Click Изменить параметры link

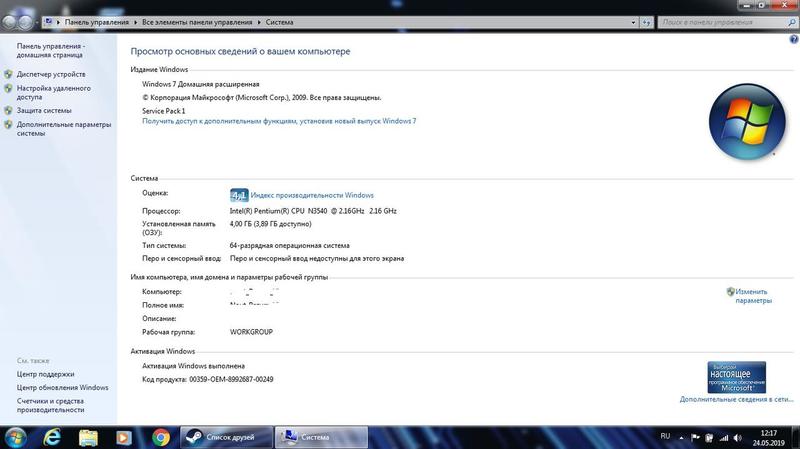pos(753,296)
